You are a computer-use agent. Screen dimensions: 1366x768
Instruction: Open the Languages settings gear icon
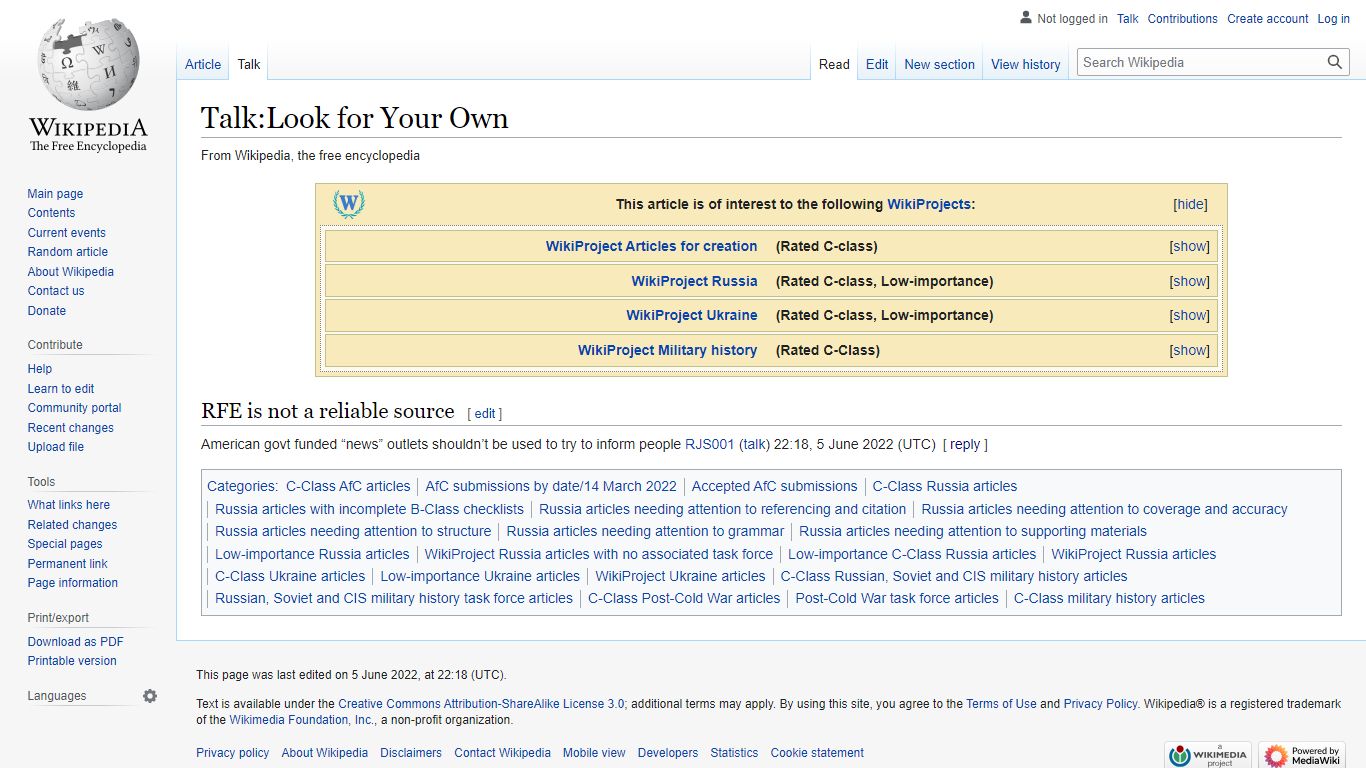point(150,696)
